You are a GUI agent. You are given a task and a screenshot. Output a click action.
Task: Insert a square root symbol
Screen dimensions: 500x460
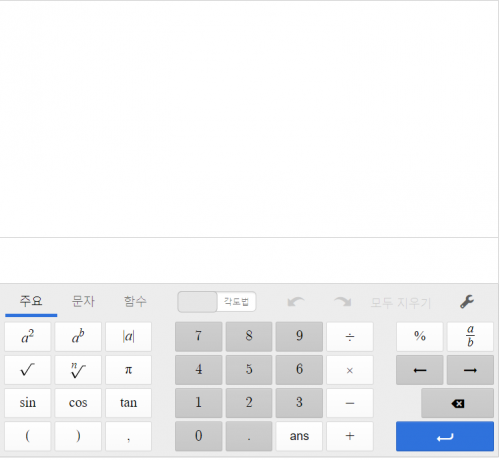[x=28, y=370]
